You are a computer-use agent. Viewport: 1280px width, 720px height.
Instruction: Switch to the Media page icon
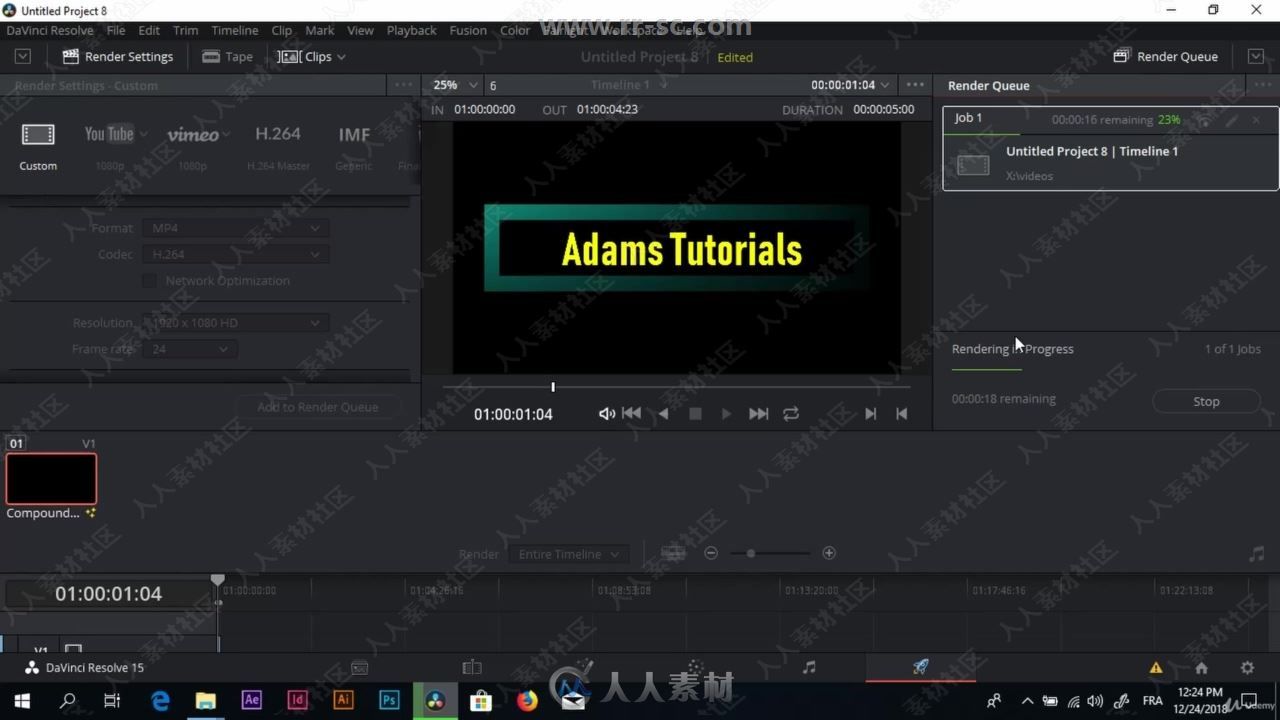pos(360,668)
